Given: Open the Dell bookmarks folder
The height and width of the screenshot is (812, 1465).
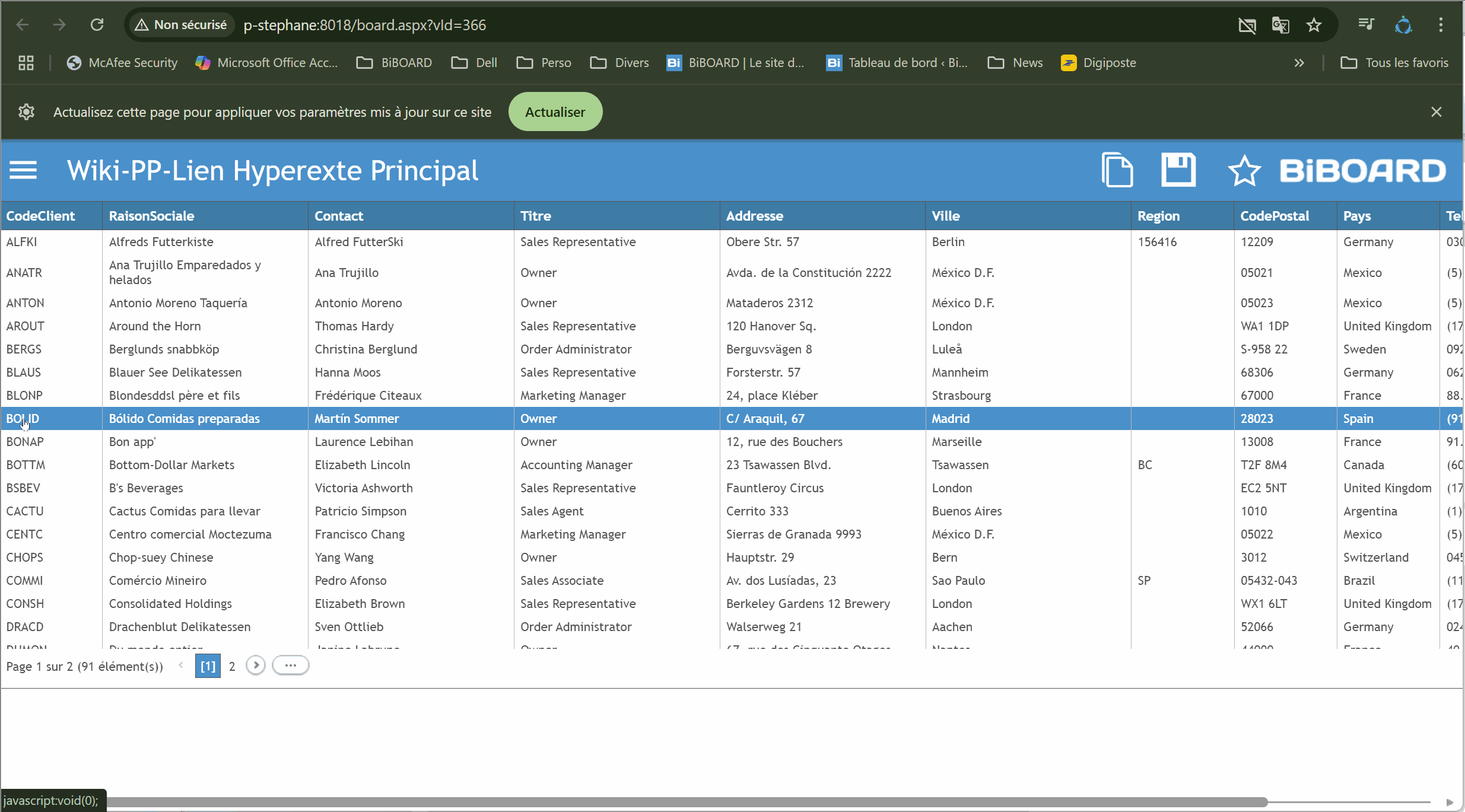Looking at the screenshot, I should (474, 63).
